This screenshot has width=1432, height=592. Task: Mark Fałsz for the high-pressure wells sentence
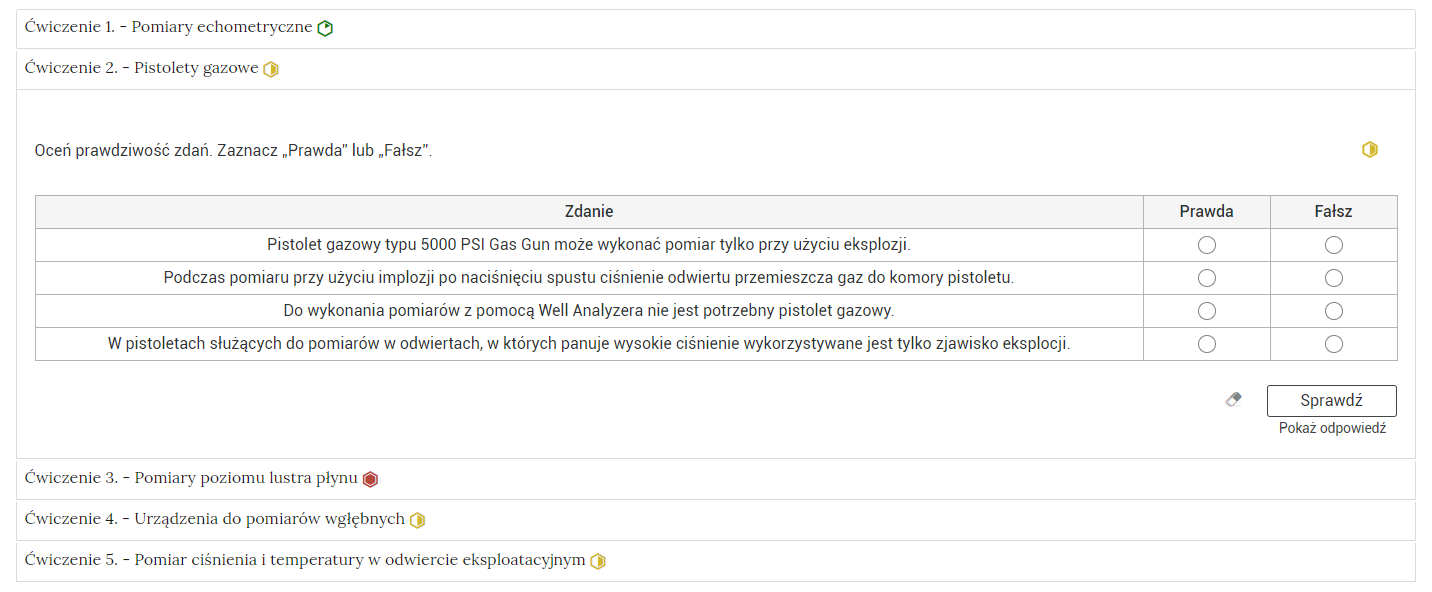pyautogui.click(x=1333, y=344)
